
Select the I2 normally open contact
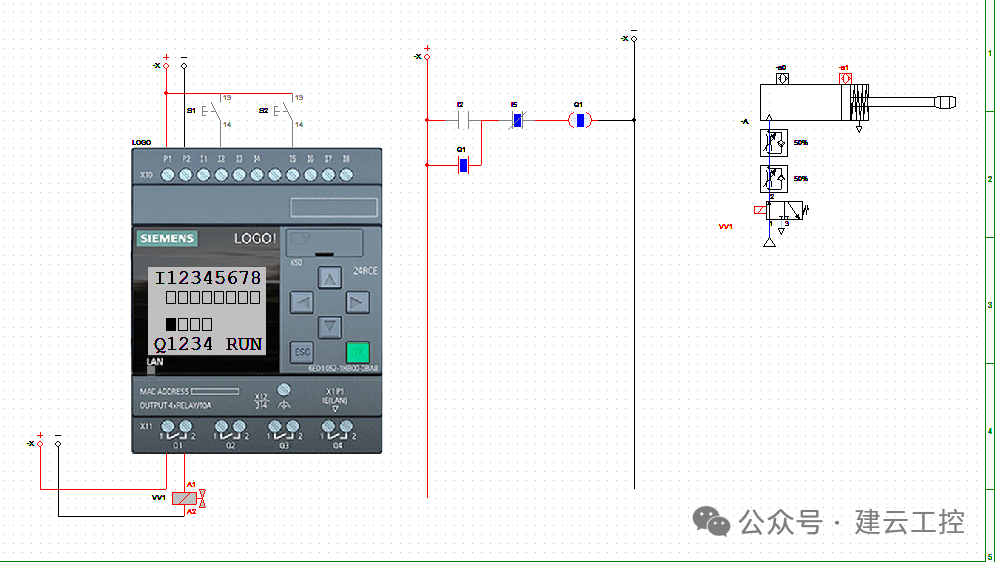click(464, 119)
